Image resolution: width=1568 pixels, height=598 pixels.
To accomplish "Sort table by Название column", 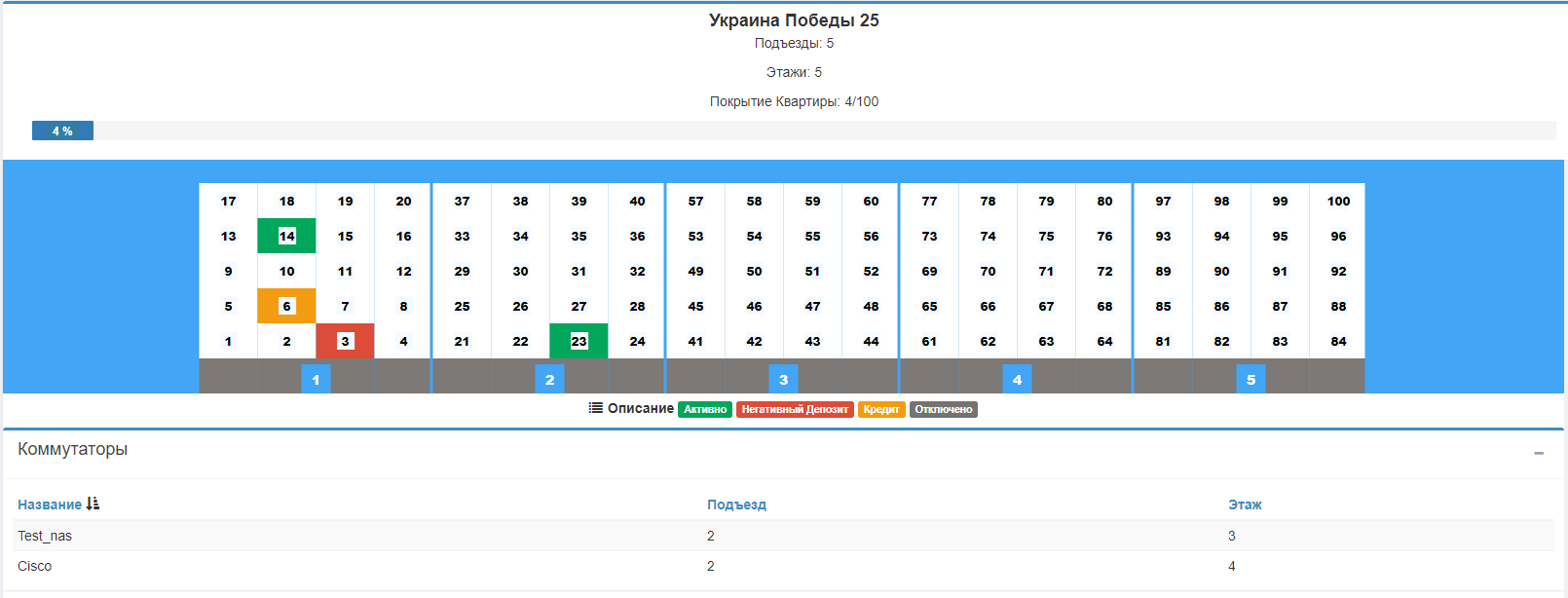I will click(x=50, y=505).
